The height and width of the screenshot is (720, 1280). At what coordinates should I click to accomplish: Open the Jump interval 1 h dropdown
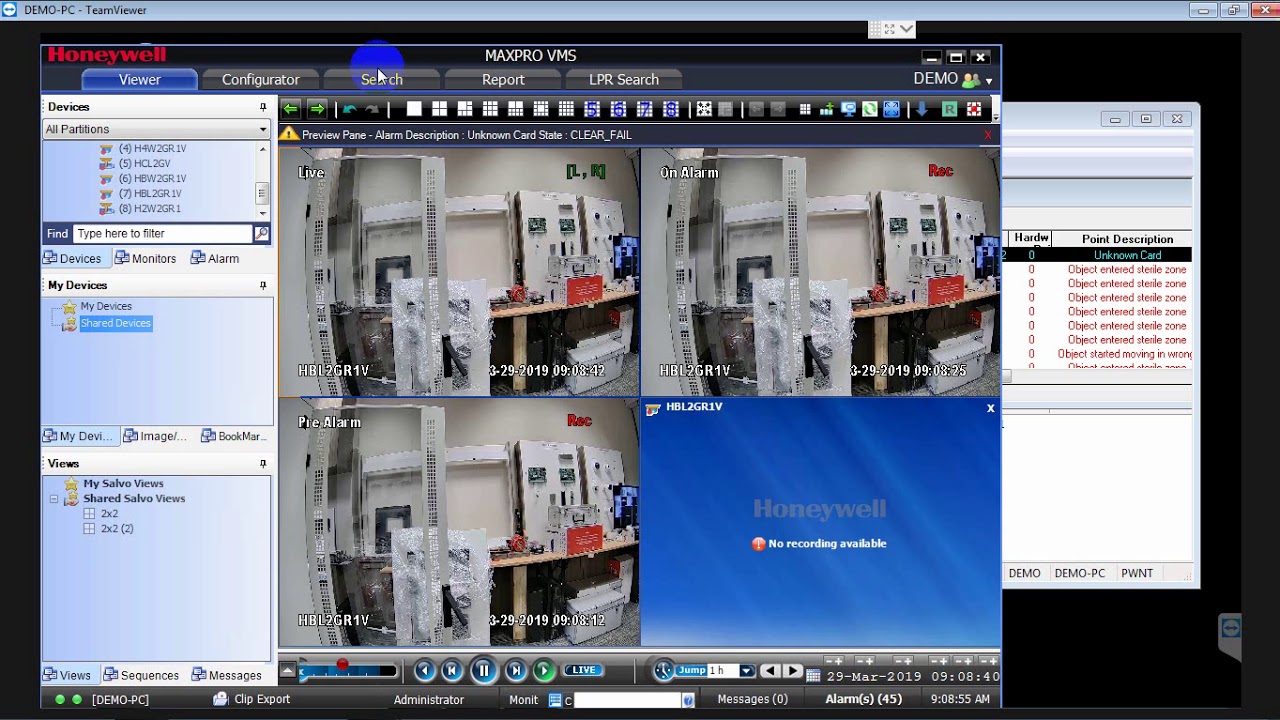pos(746,671)
